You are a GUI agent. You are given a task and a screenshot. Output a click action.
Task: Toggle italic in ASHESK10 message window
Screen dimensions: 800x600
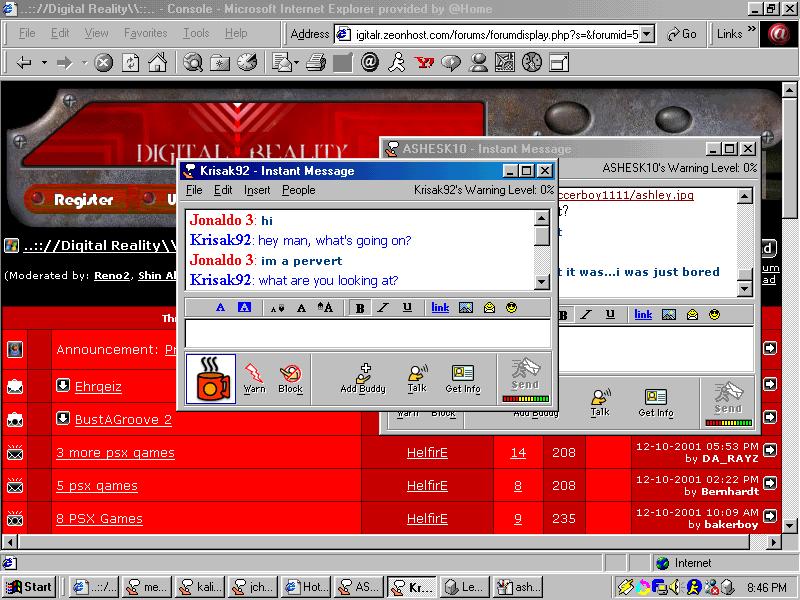[x=586, y=315]
